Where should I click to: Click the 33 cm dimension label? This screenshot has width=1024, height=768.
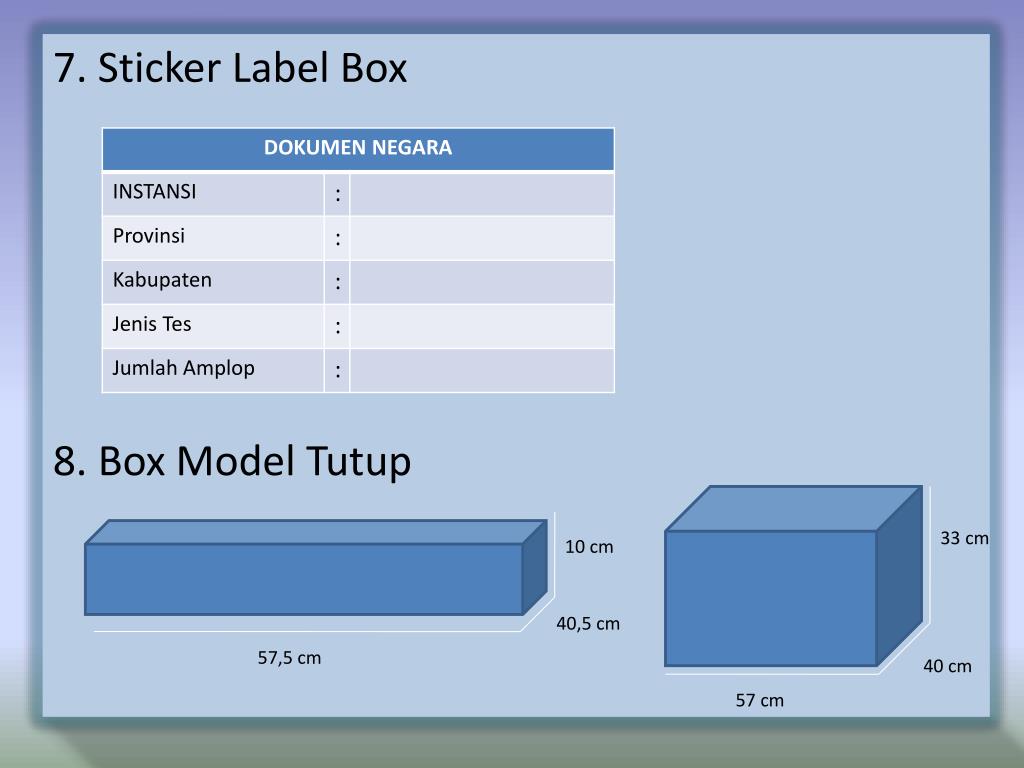click(x=962, y=538)
